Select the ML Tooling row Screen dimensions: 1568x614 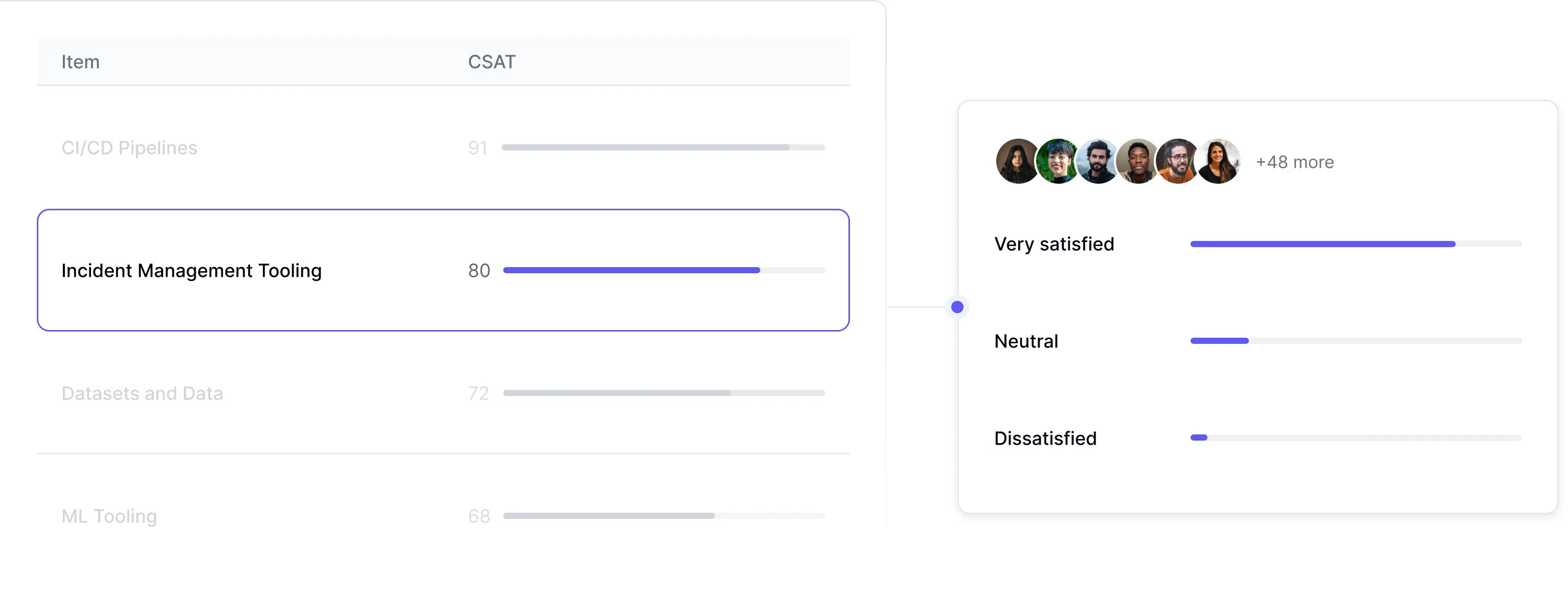pyautogui.click(x=109, y=517)
